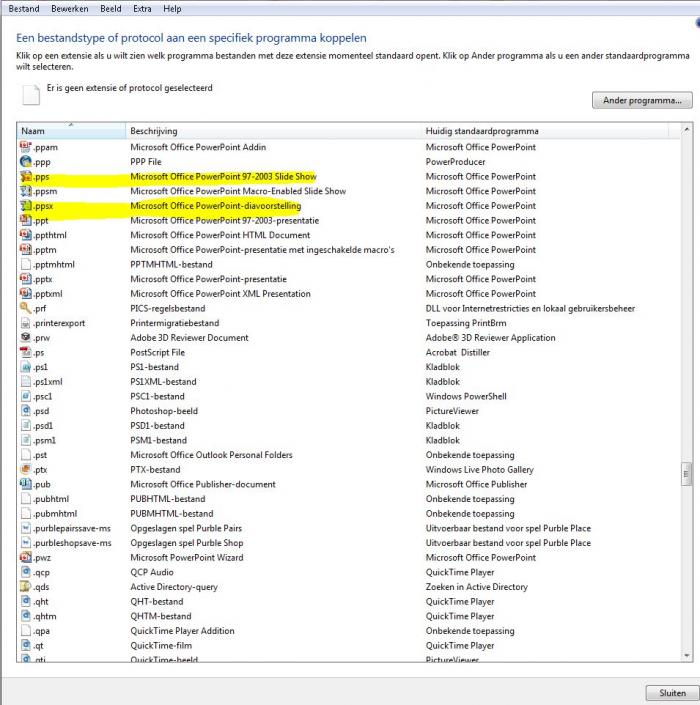Click Windows Live Photo Gallery cell

click(479, 469)
